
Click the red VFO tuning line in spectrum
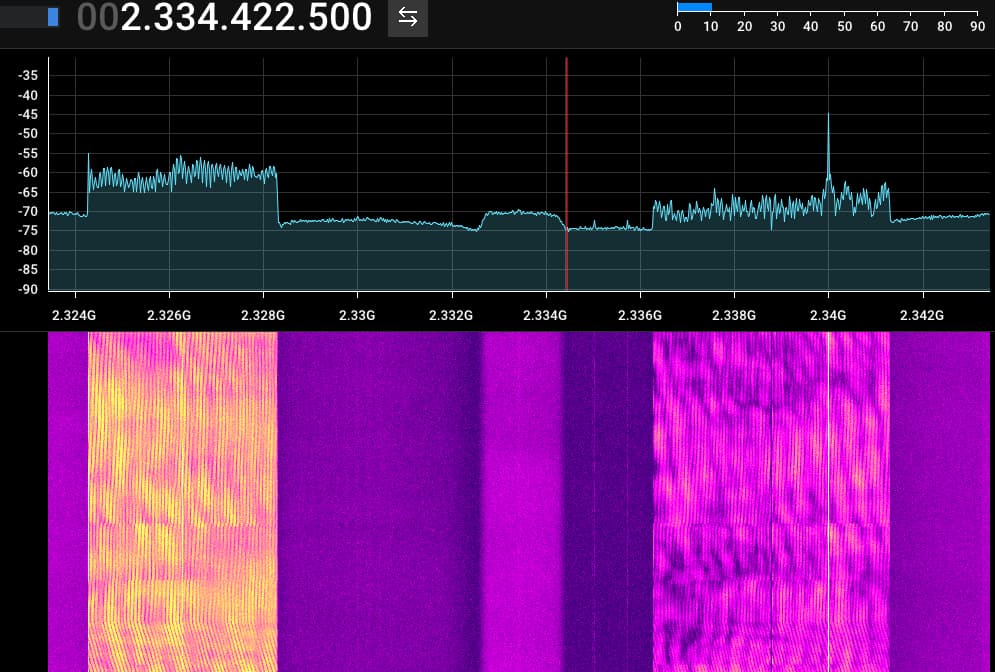[567, 174]
